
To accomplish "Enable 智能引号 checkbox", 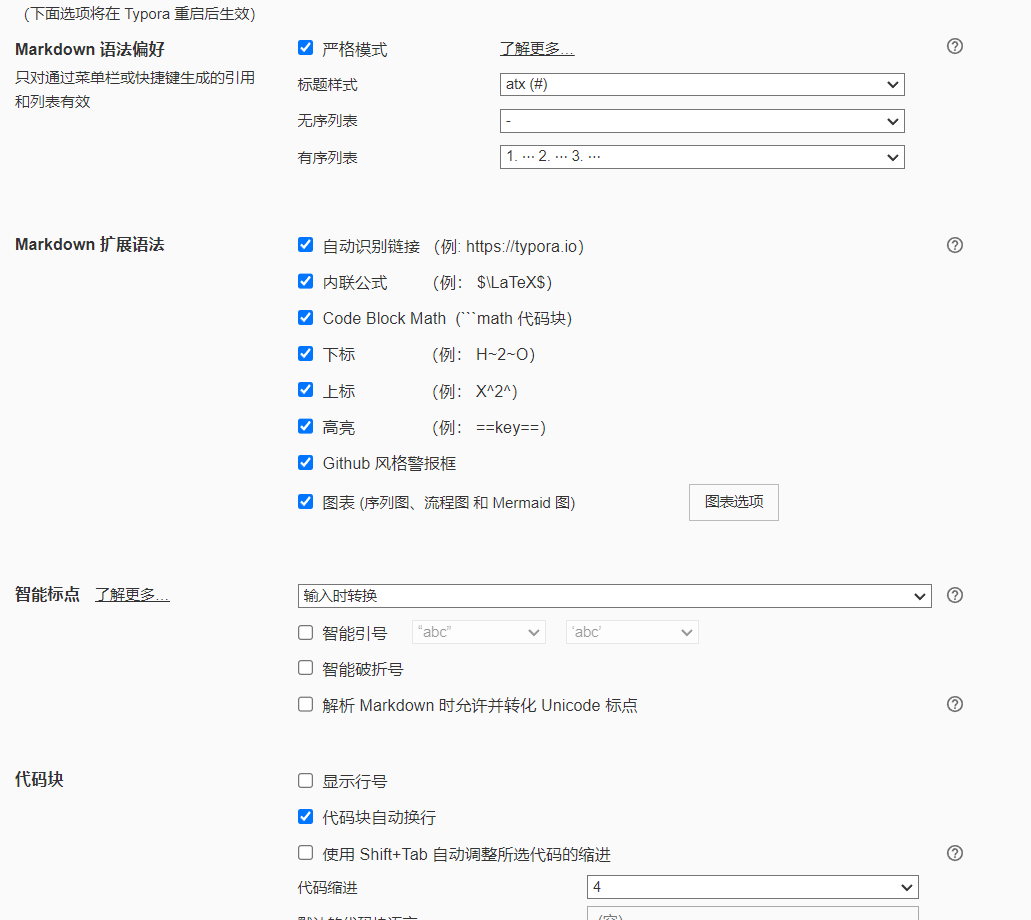I will 305,632.
